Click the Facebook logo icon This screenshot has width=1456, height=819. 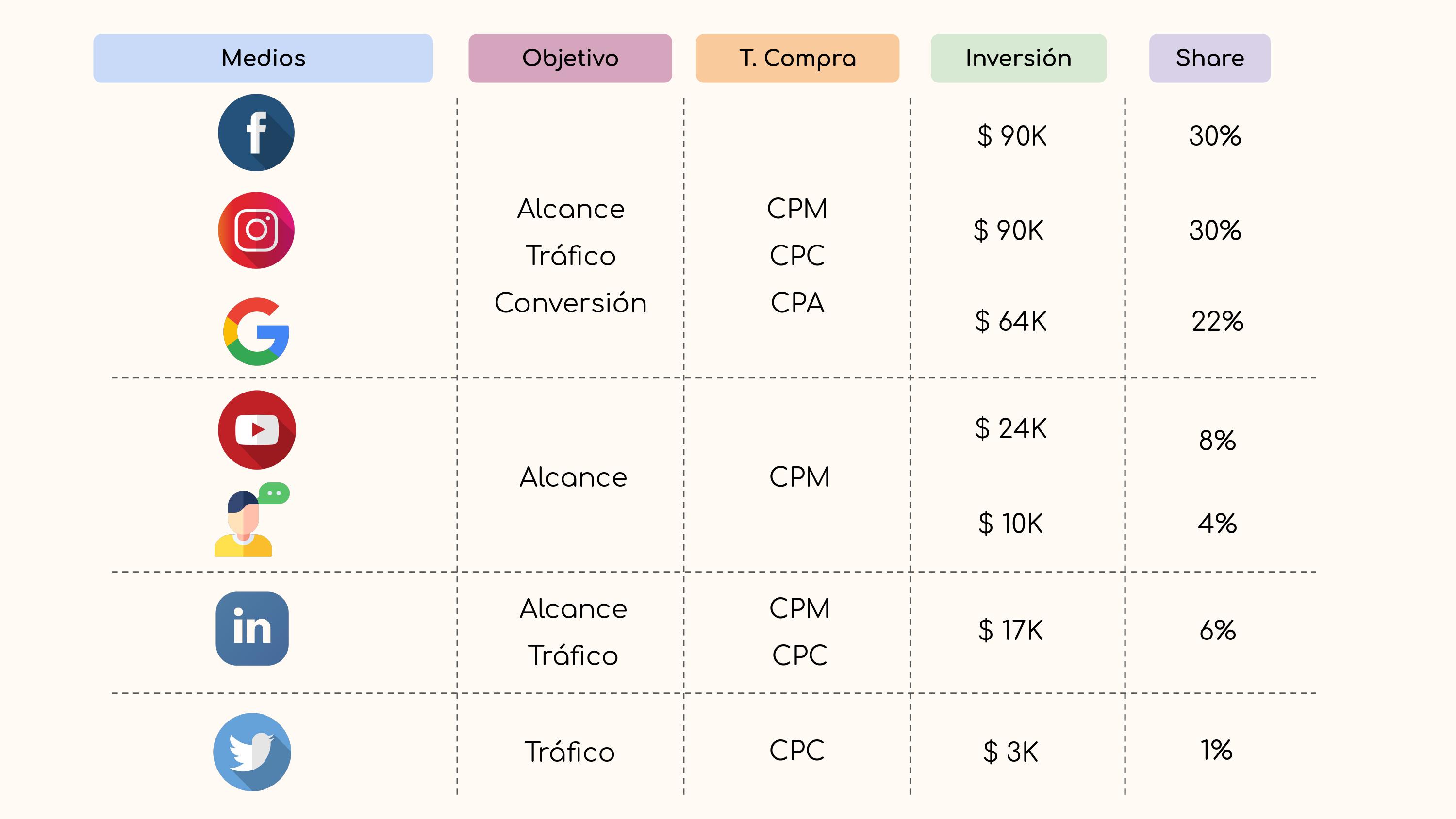point(256,132)
